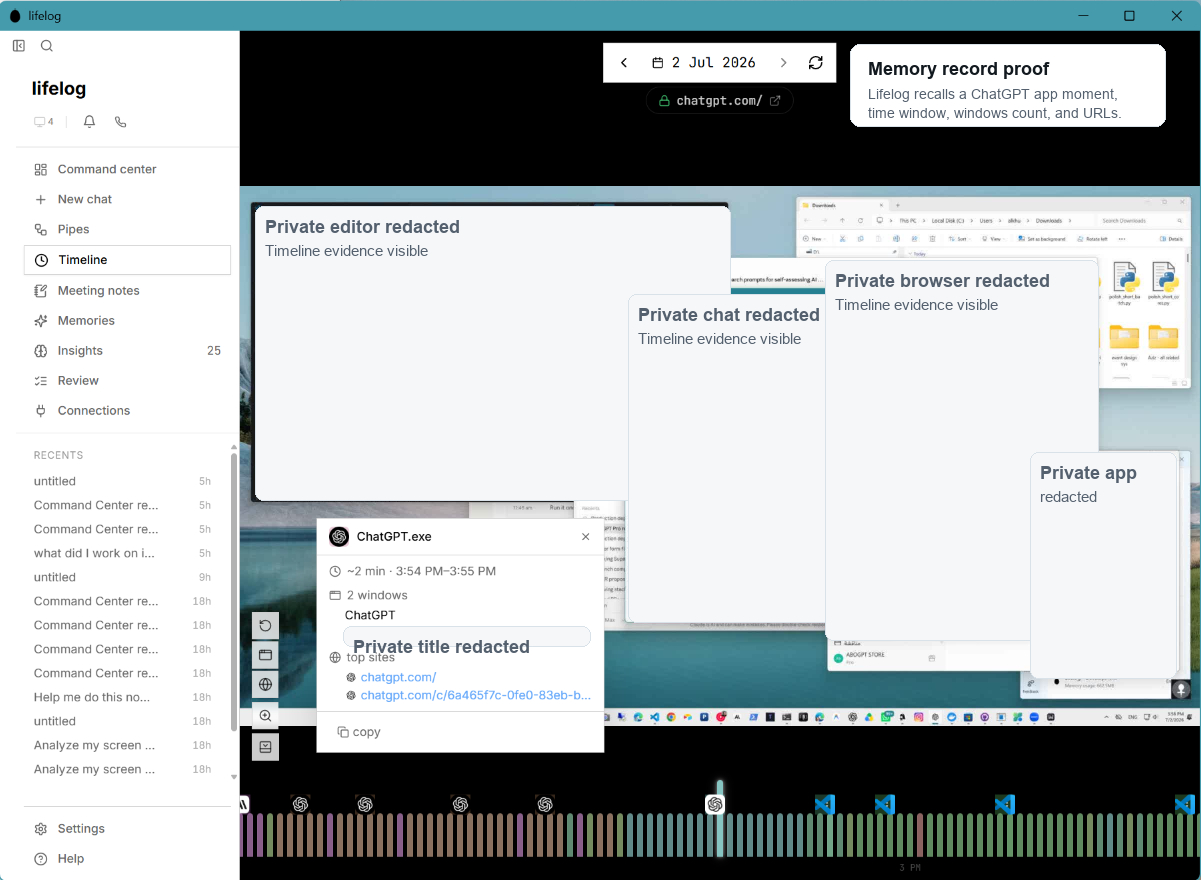Open Memories
This screenshot has width=1201, height=880.
[x=127, y=320]
